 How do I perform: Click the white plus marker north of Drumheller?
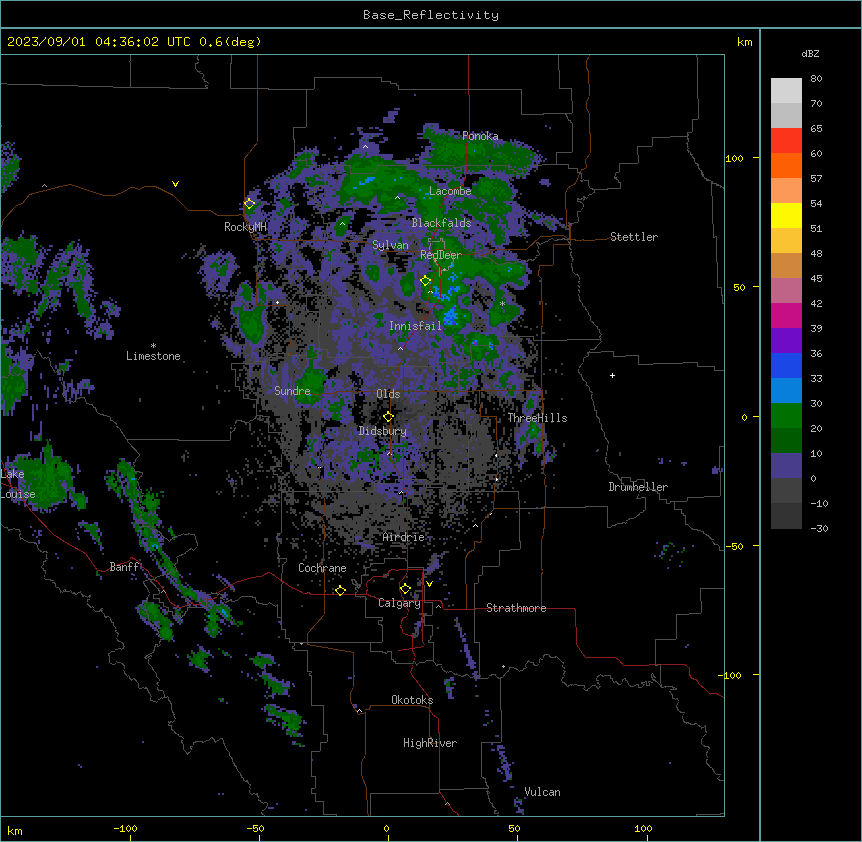click(612, 375)
